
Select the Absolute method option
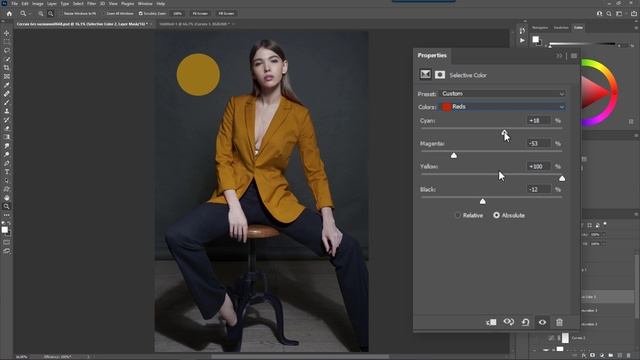509,215
